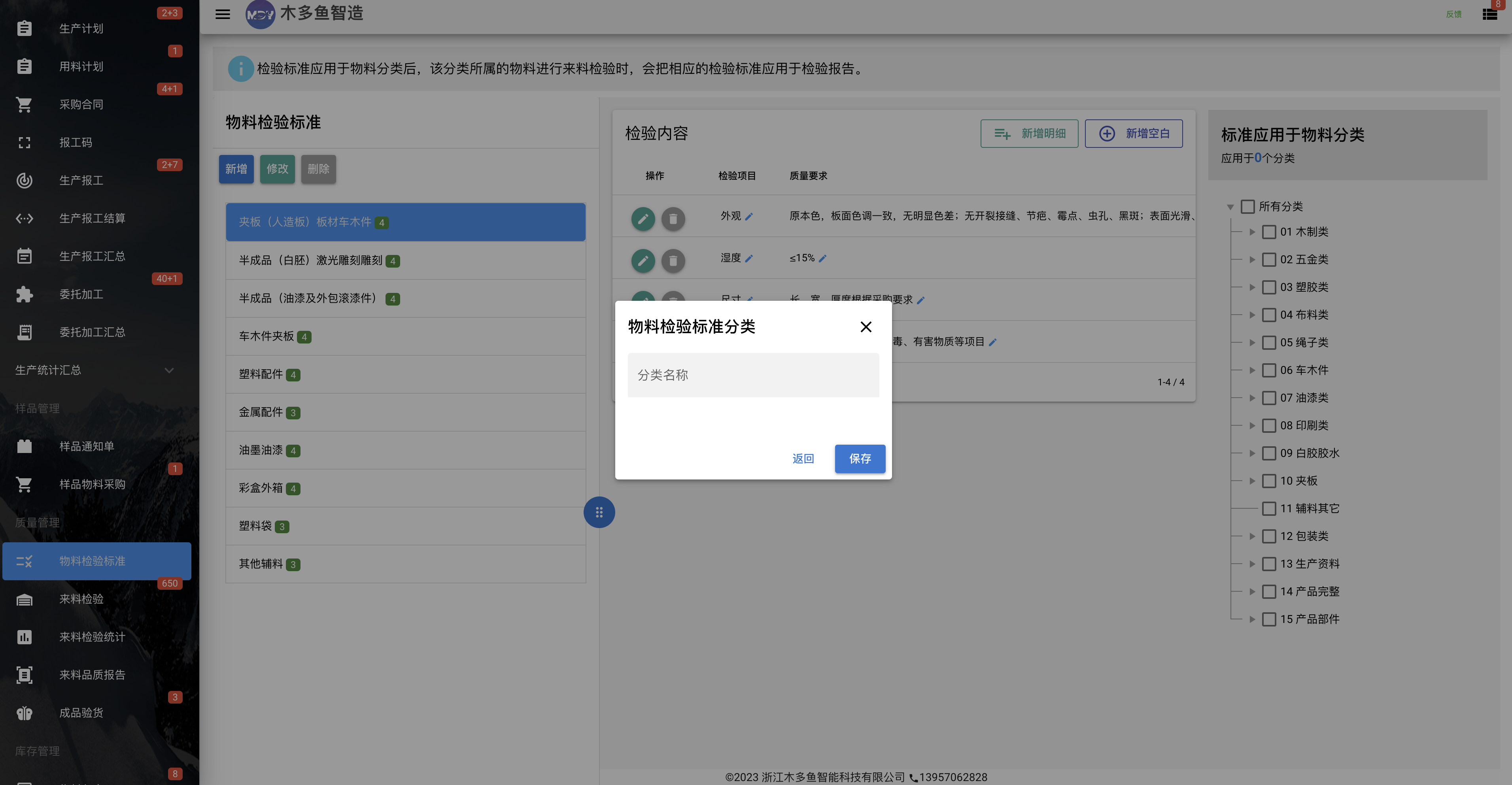Image resolution: width=1512 pixels, height=785 pixels.
Task: Select the 11 辅料其它 checkbox
Action: 1268,508
